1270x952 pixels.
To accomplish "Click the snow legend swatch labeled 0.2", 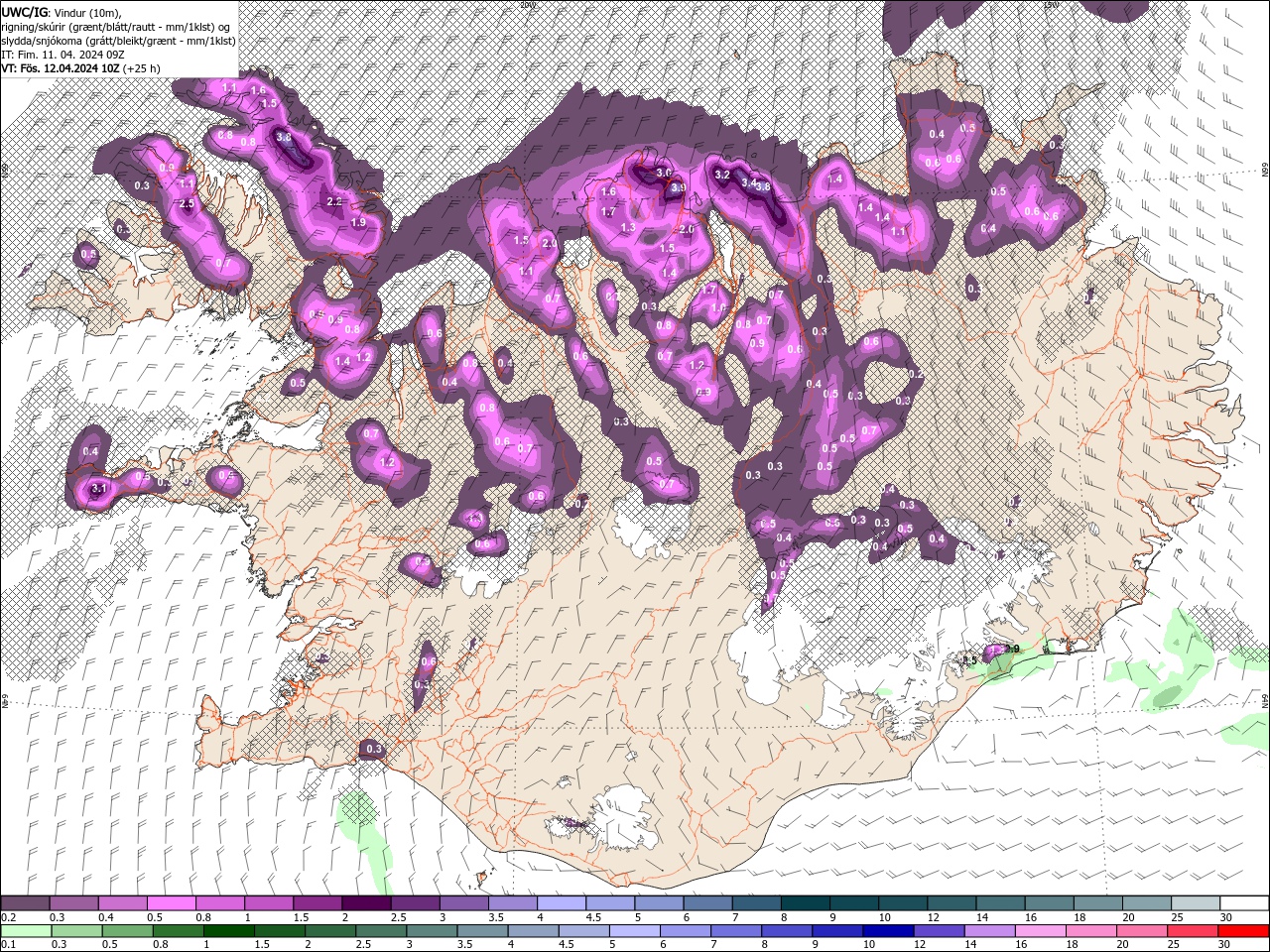I will (x=26, y=903).
